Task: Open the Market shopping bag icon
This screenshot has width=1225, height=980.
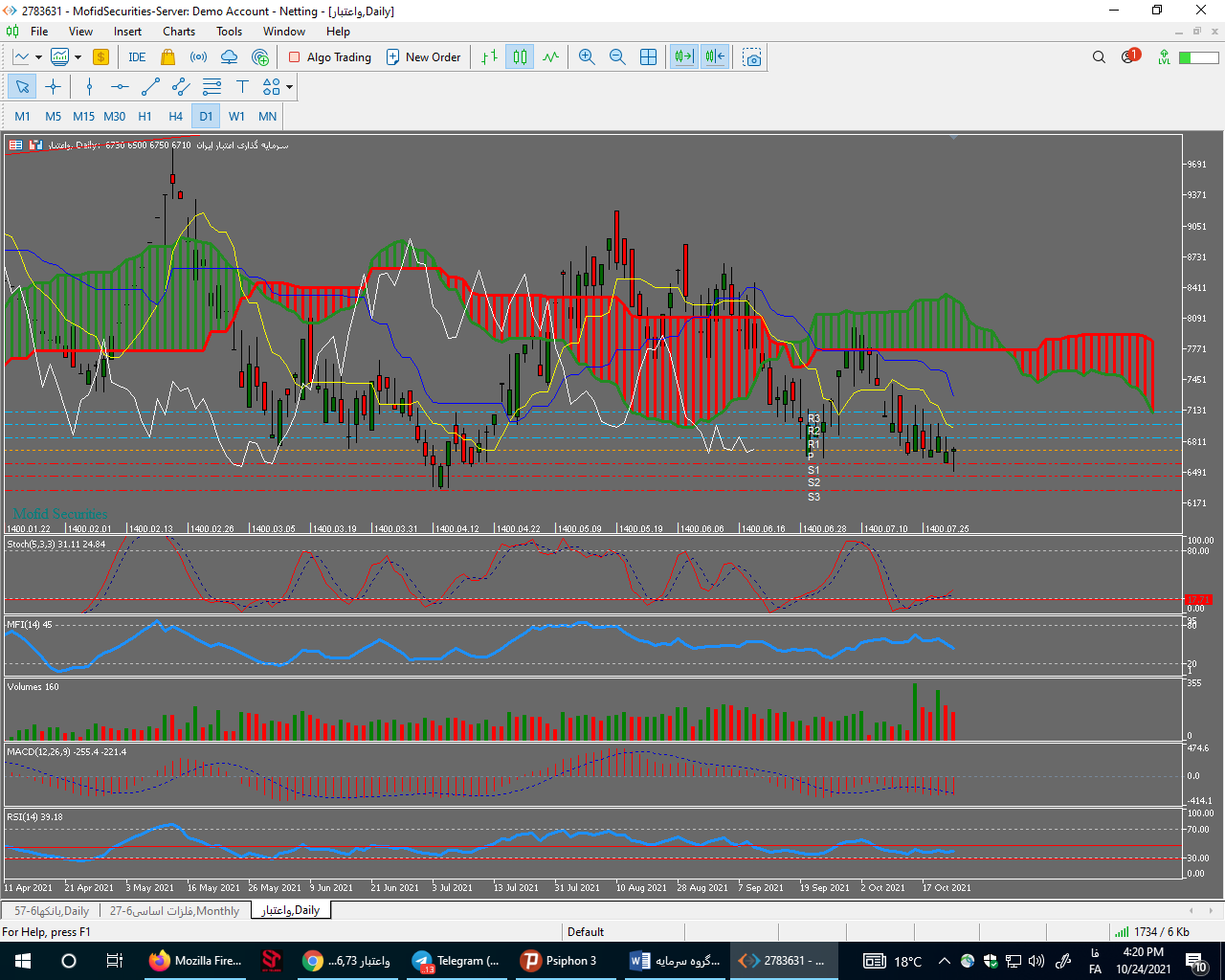Action: (168, 57)
